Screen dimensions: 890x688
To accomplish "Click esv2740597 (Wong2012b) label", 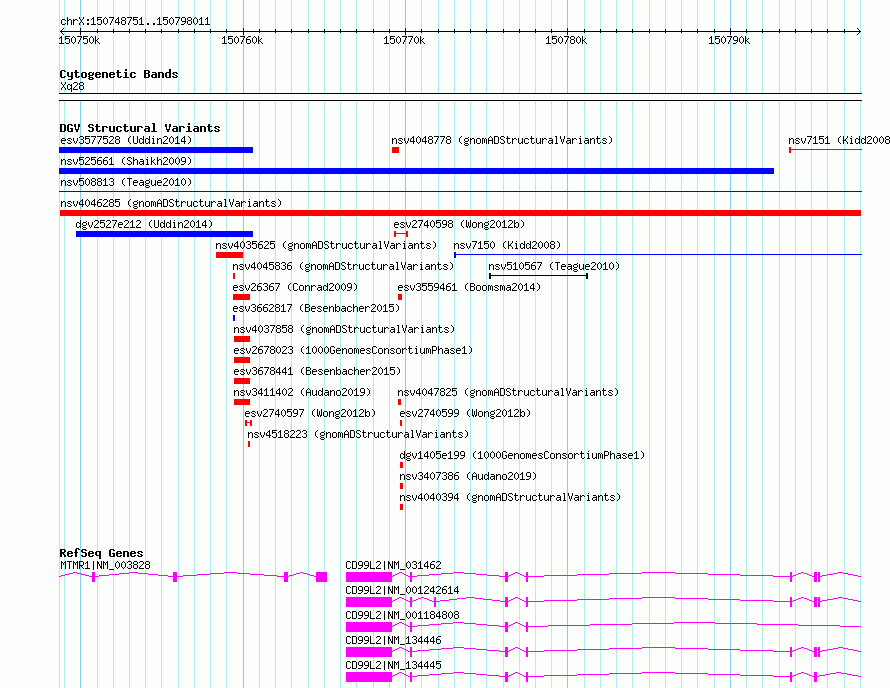I will pyautogui.click(x=310, y=413).
